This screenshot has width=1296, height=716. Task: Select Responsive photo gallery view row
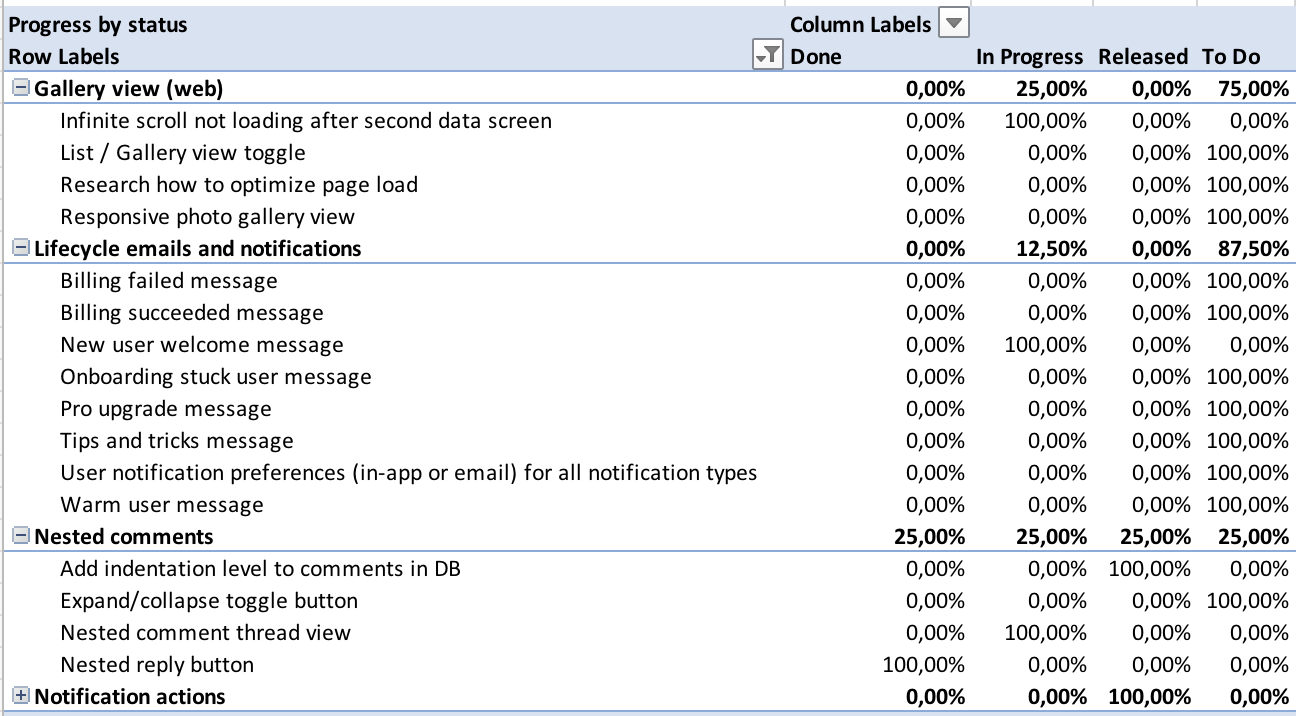point(207,217)
